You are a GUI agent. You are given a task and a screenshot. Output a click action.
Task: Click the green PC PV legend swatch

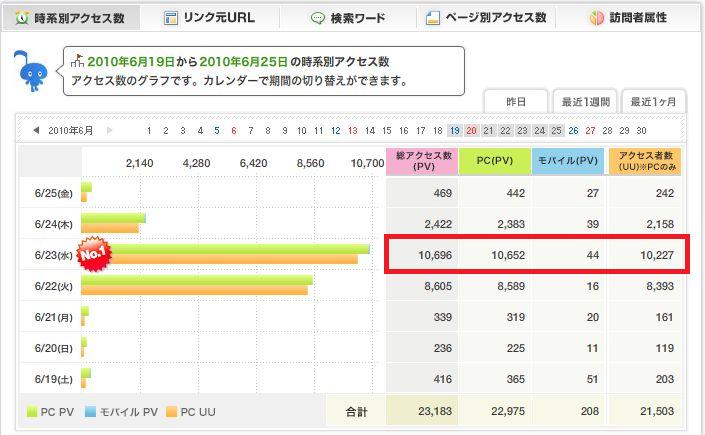click(x=32, y=411)
